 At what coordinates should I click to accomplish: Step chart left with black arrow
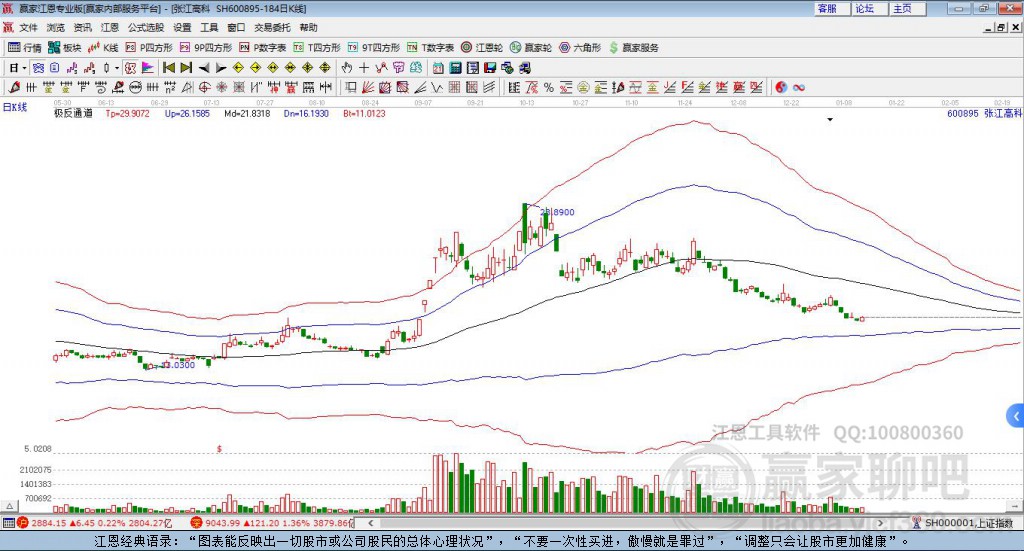pos(204,68)
